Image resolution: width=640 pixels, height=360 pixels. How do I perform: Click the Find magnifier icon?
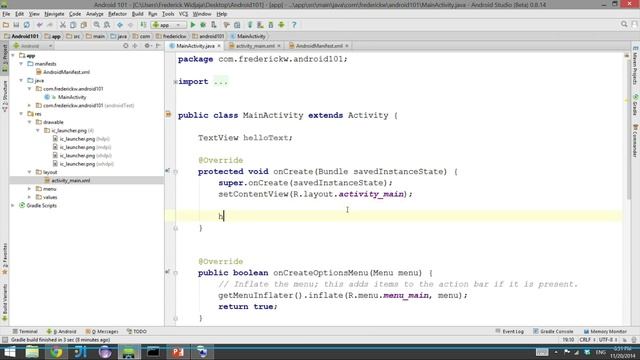pyautogui.click(x=96, y=25)
